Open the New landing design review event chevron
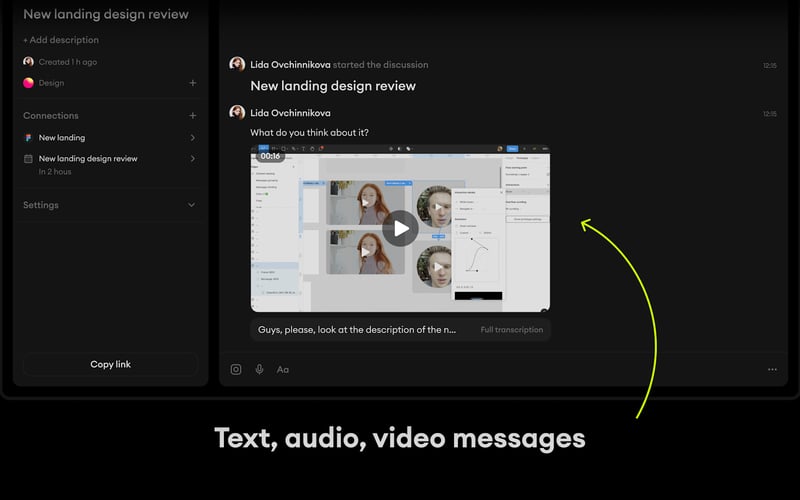The width and height of the screenshot is (800, 500). pyautogui.click(x=192, y=159)
